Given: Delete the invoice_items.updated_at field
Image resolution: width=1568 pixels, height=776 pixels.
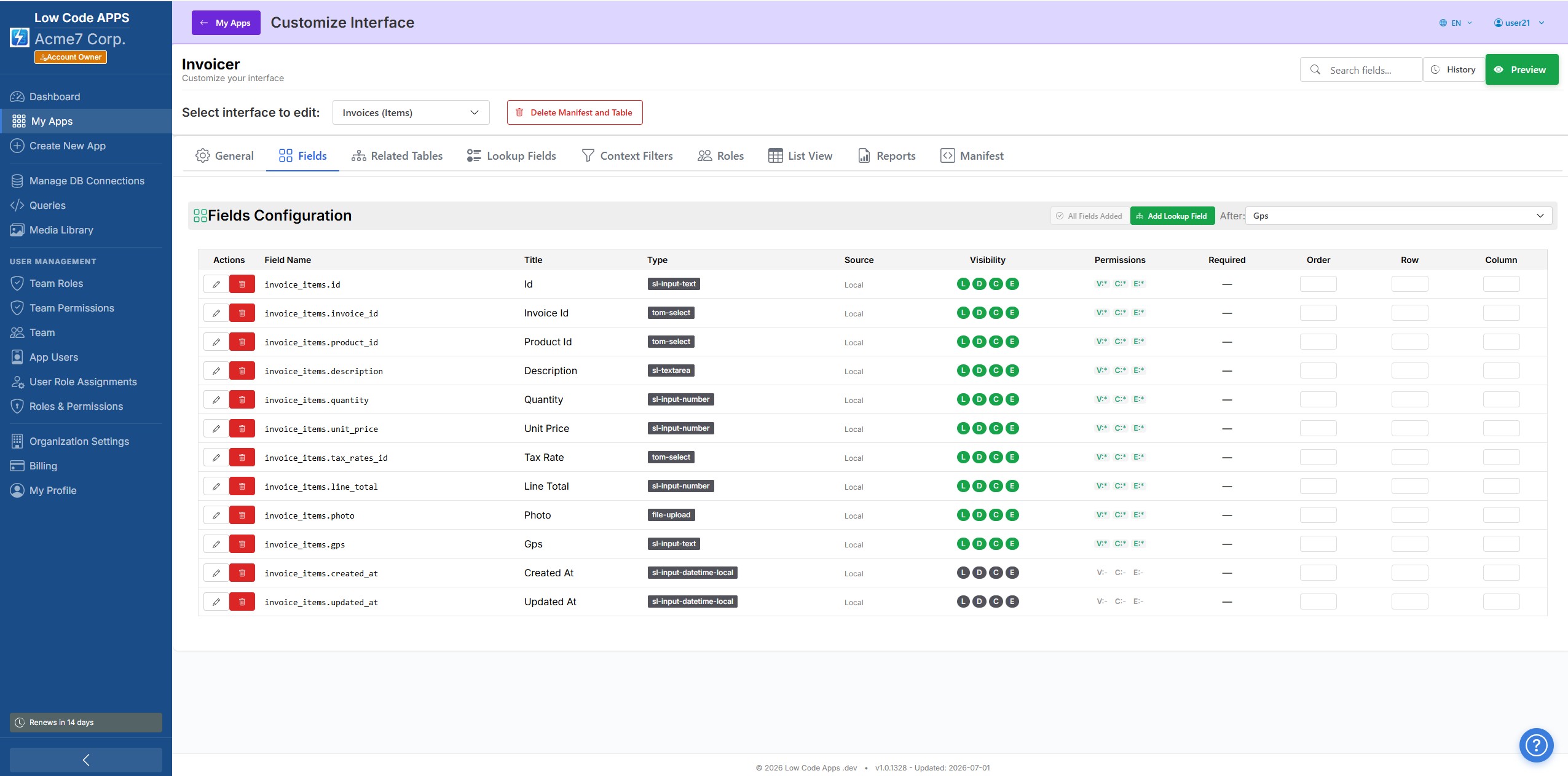Looking at the screenshot, I should pyautogui.click(x=242, y=602).
